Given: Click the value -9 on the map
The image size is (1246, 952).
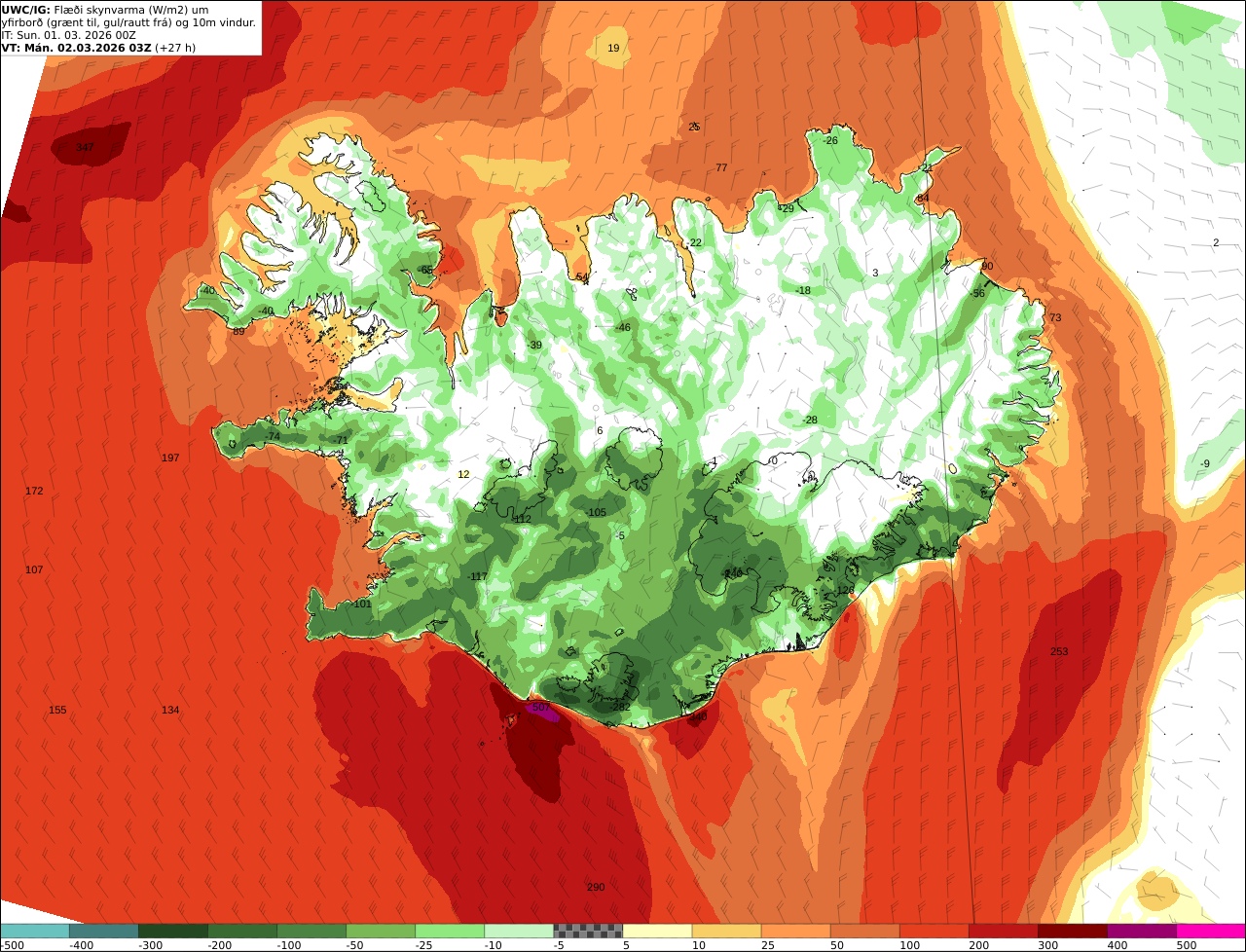Looking at the screenshot, I should 1205,464.
